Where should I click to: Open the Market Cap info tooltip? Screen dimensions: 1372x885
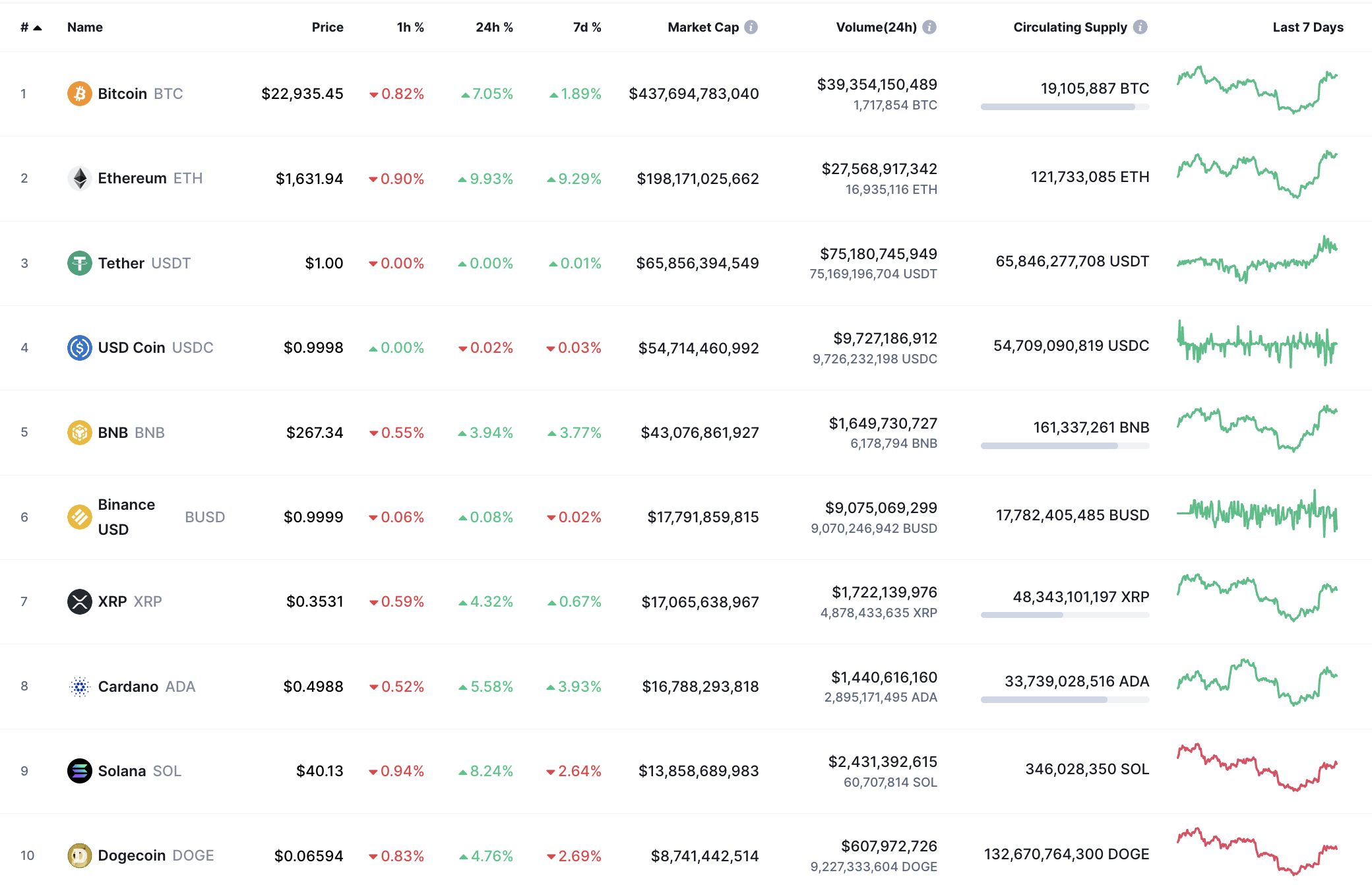pos(751,27)
